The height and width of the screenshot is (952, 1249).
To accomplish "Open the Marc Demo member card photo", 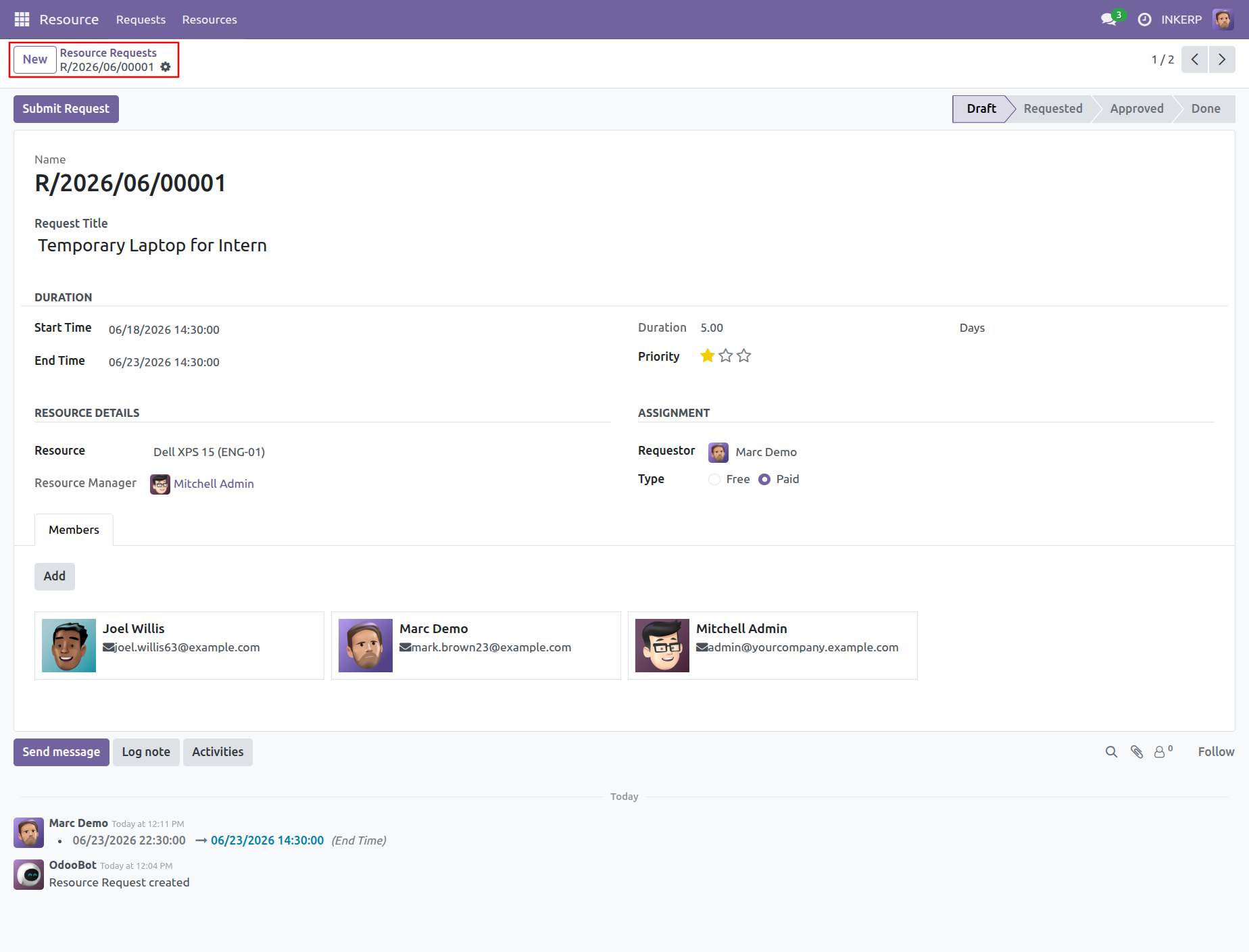I will tap(366, 645).
